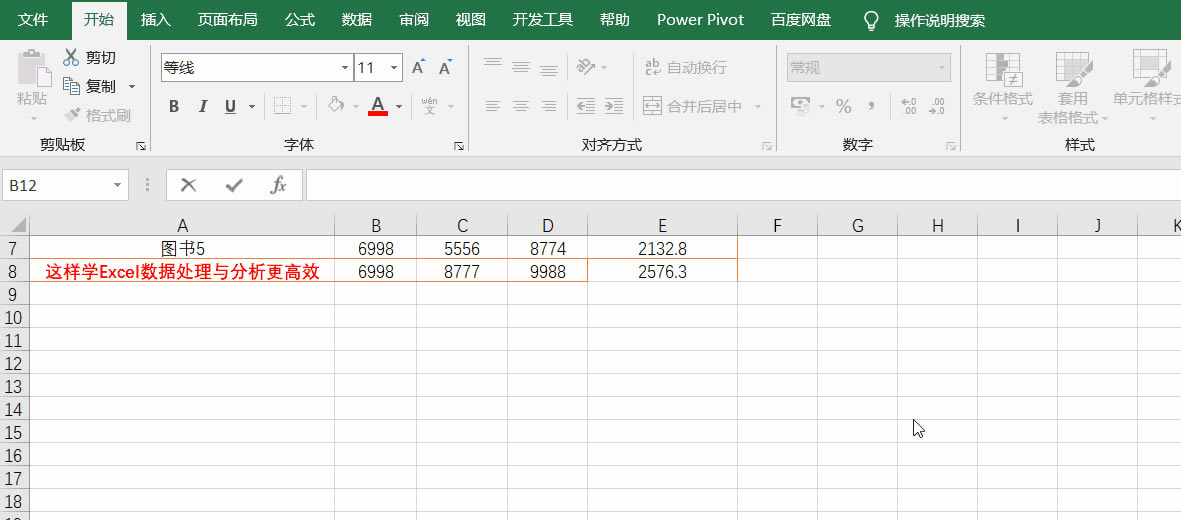The width and height of the screenshot is (1181, 520).
Task: Apply the red font color swatch
Action: 378,106
